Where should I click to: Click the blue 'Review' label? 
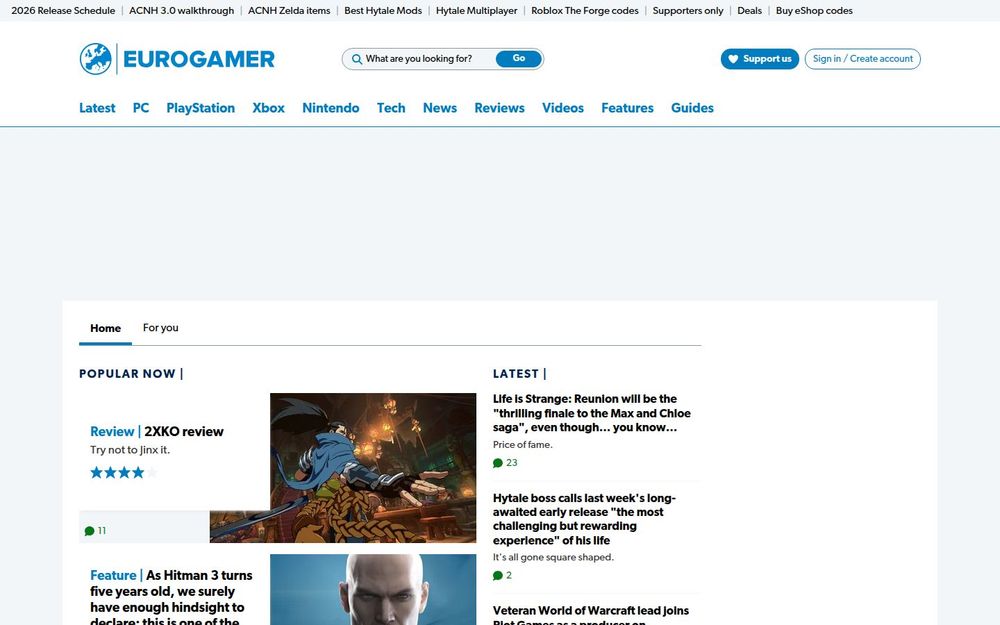[x=112, y=432]
